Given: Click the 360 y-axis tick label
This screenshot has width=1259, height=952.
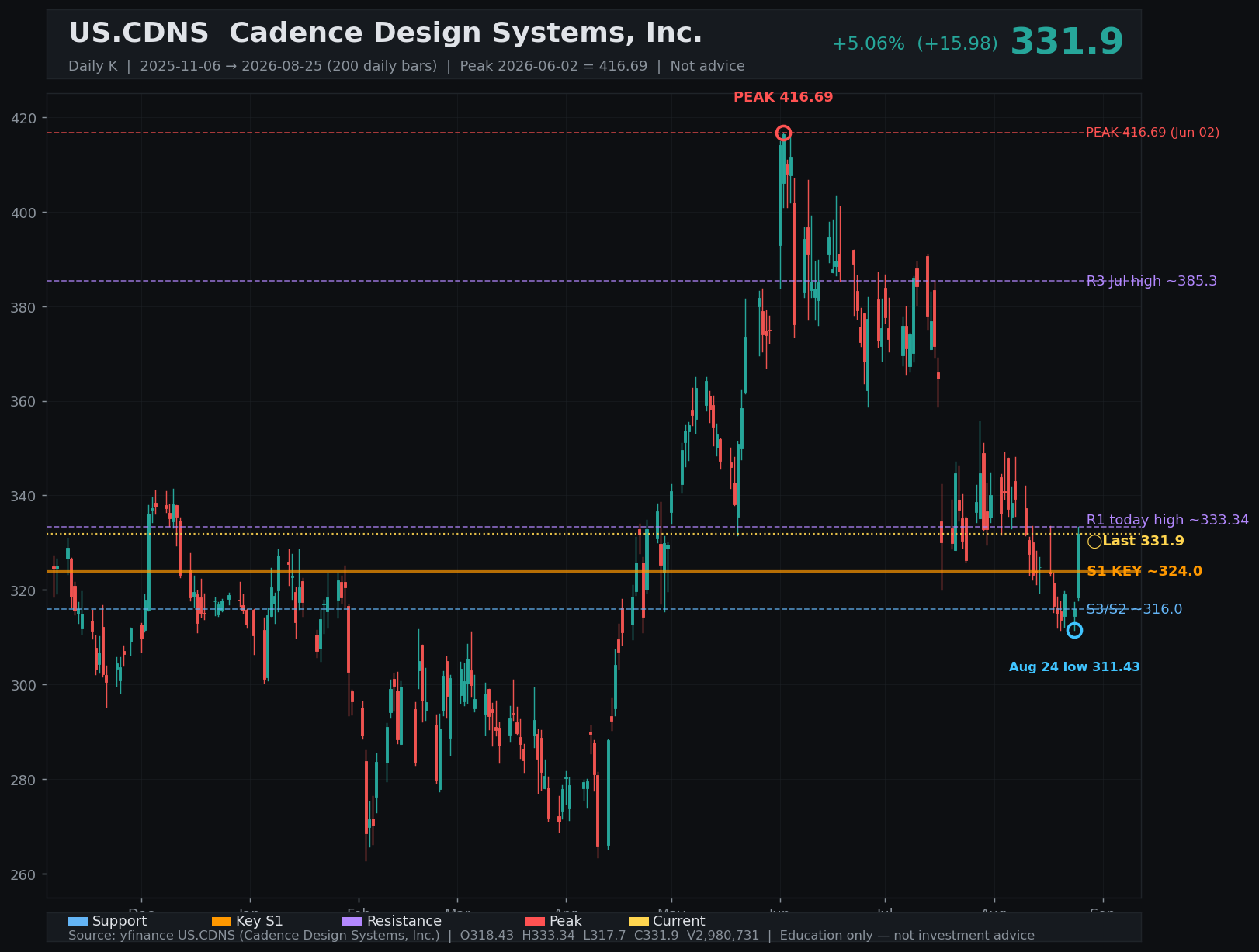Looking at the screenshot, I should click(x=24, y=402).
